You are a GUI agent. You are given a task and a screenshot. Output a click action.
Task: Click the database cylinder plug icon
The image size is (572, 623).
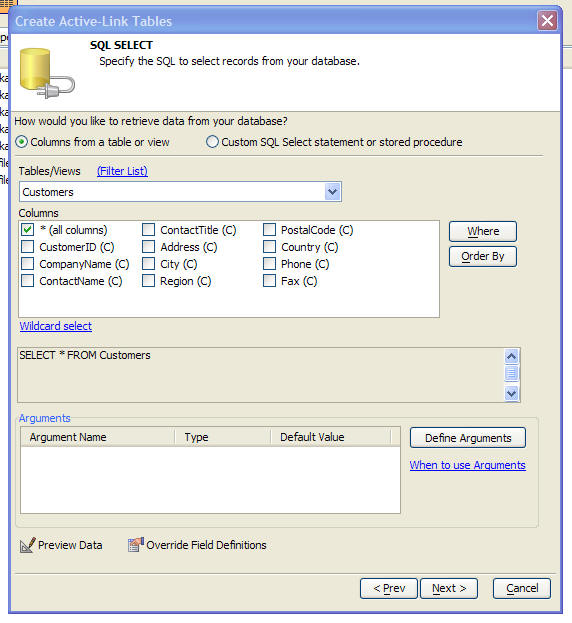tap(46, 74)
